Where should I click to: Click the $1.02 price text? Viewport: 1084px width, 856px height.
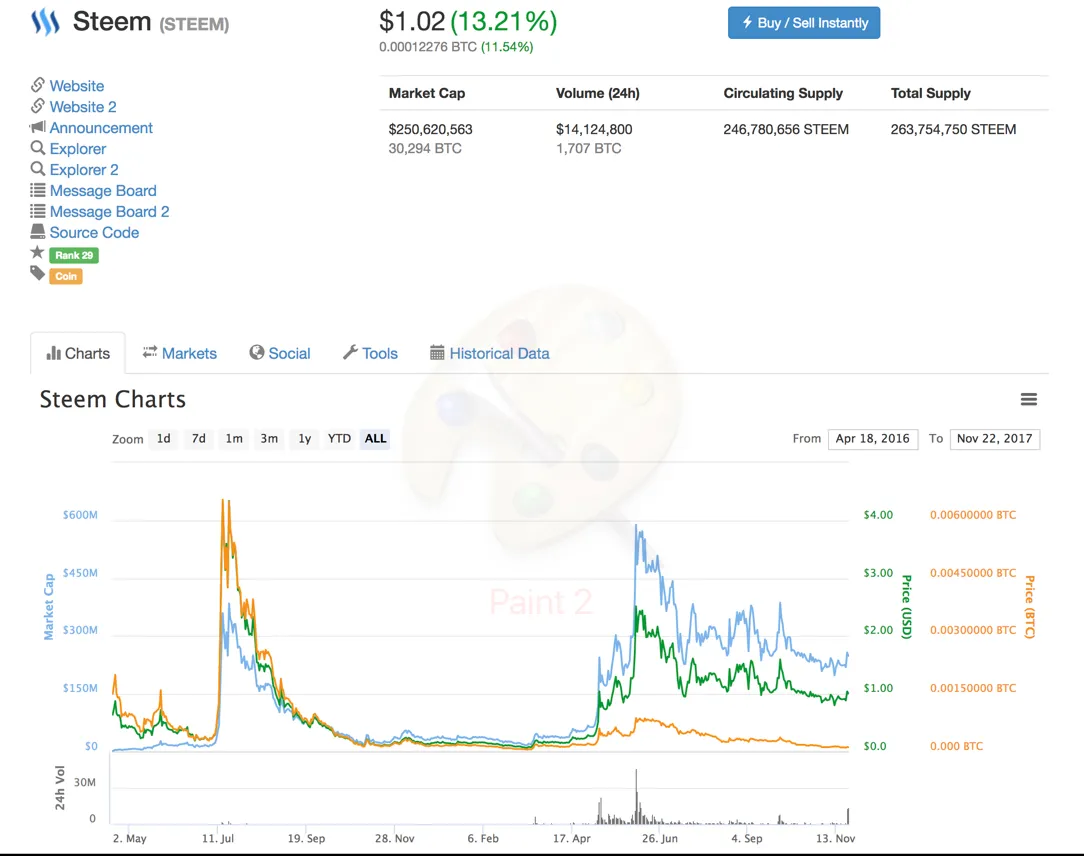coord(412,21)
